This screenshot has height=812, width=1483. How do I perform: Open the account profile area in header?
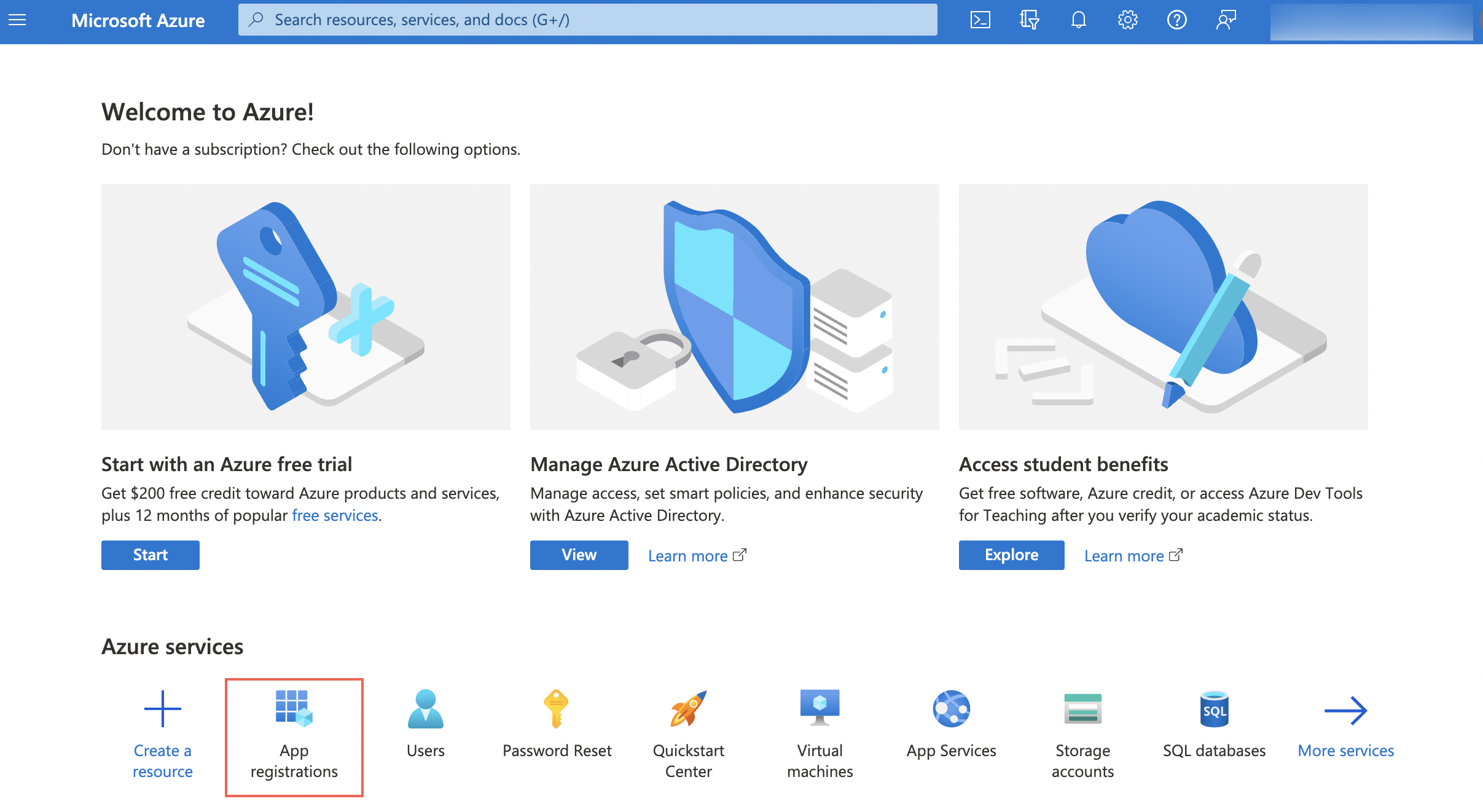pyautogui.click(x=1371, y=21)
